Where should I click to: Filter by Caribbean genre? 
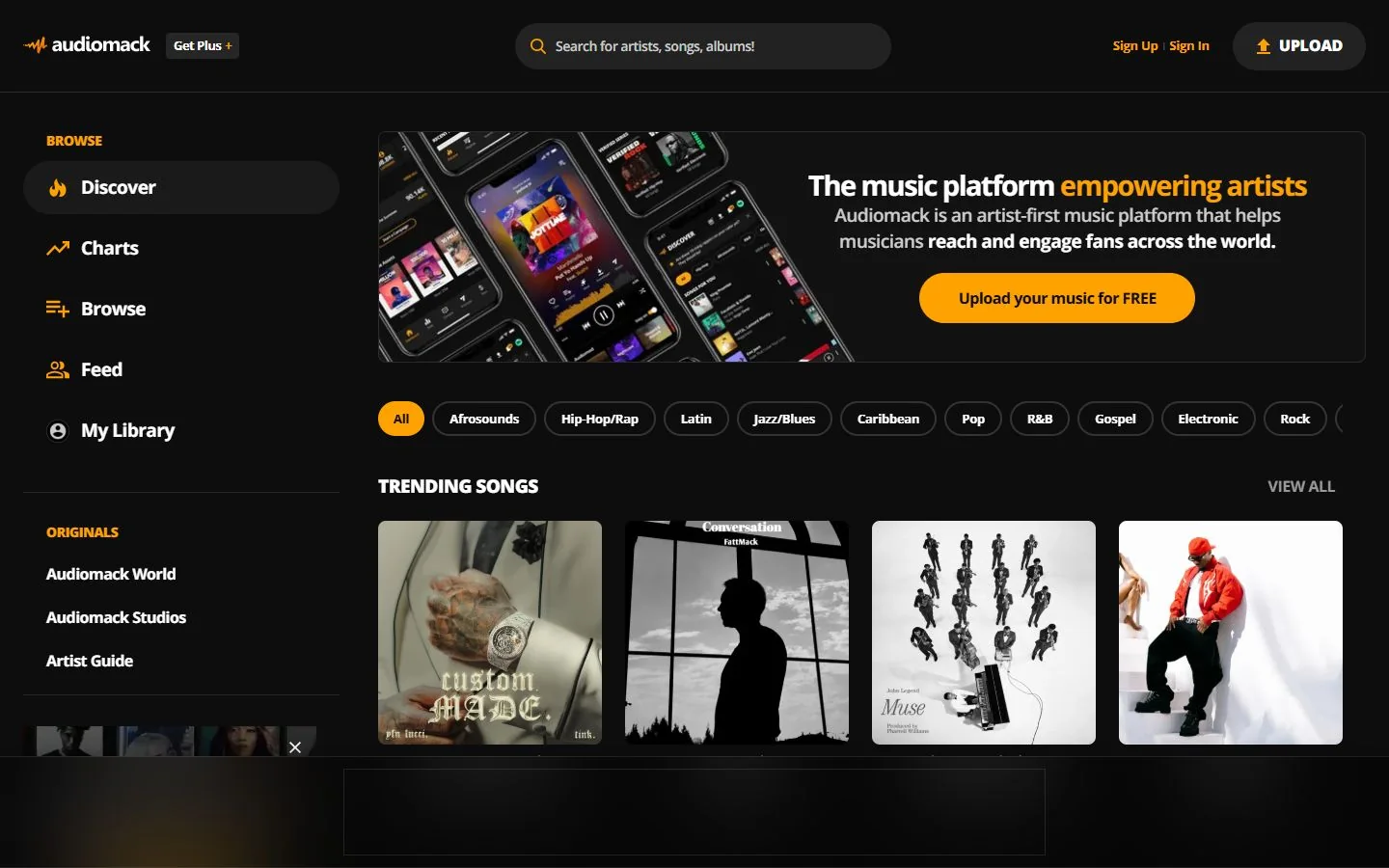888,419
